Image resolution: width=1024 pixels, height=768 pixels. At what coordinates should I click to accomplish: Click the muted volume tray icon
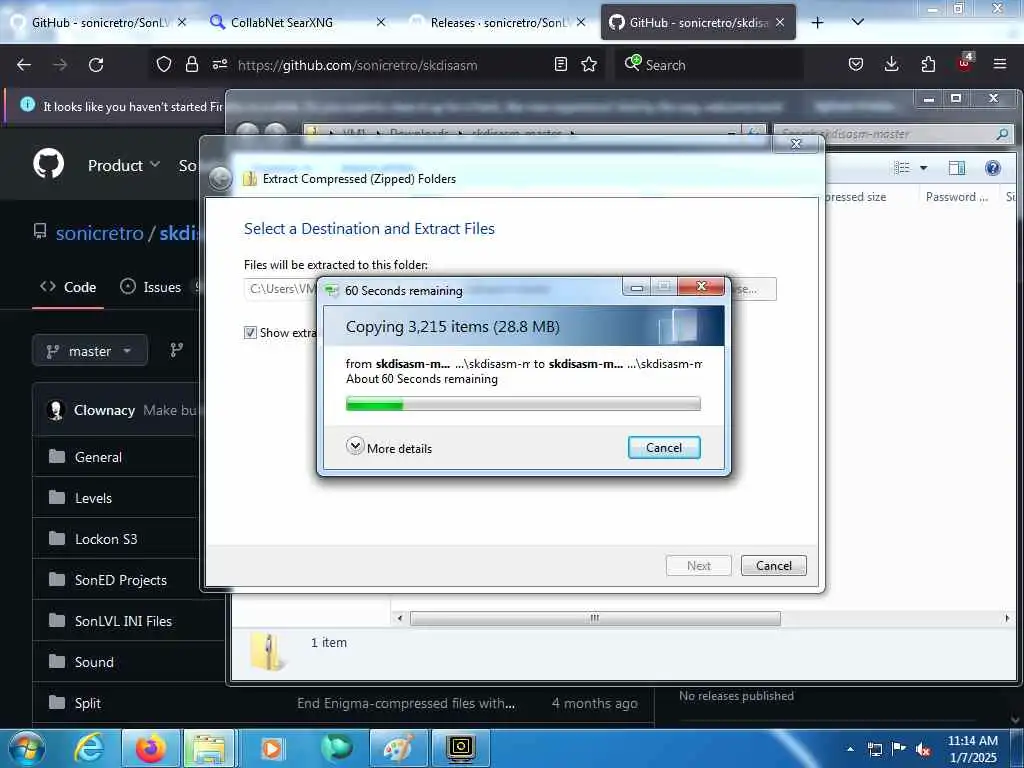(923, 749)
